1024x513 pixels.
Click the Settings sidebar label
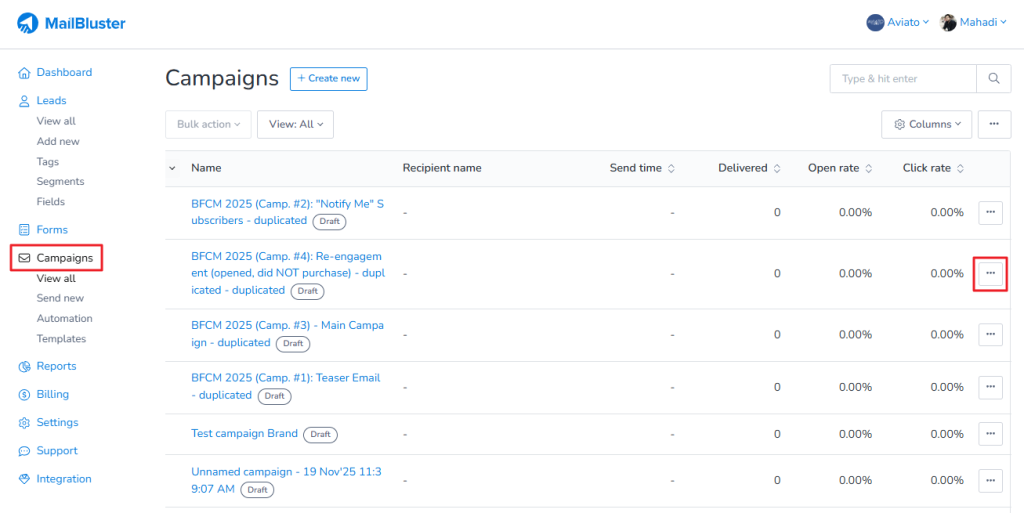pos(57,422)
